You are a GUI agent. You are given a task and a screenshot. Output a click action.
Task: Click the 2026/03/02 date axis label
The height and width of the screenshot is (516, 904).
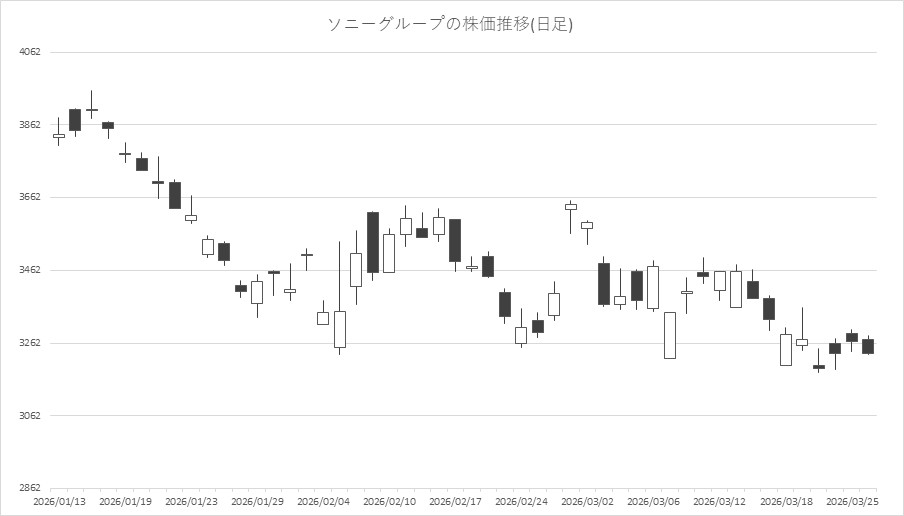[x=588, y=501]
